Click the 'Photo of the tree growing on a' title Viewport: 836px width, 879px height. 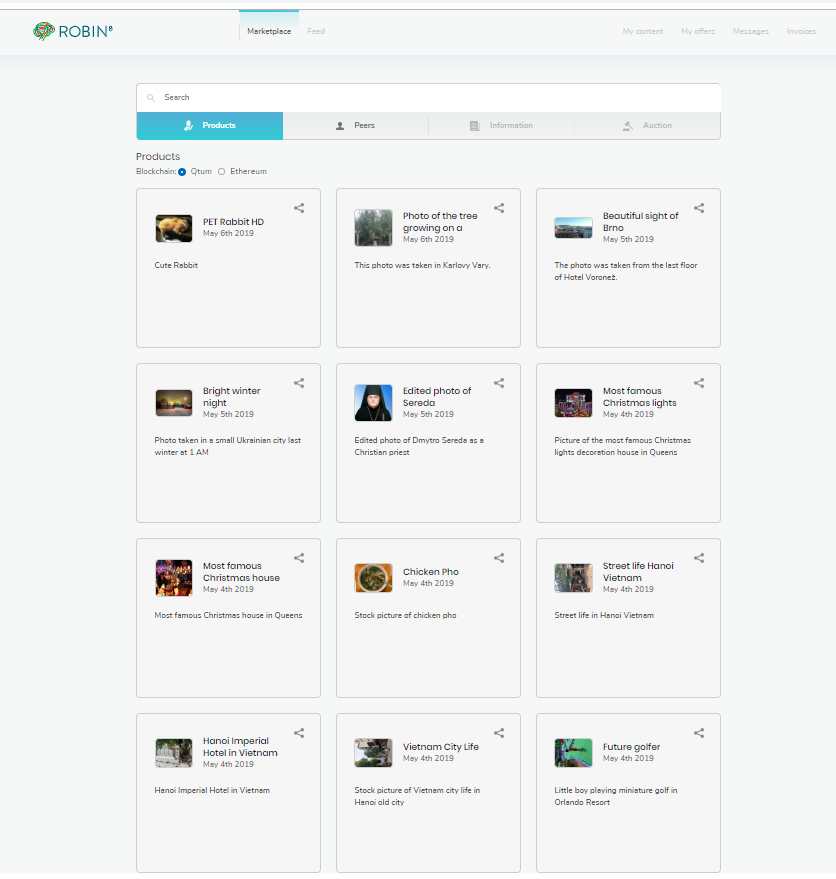(440, 222)
